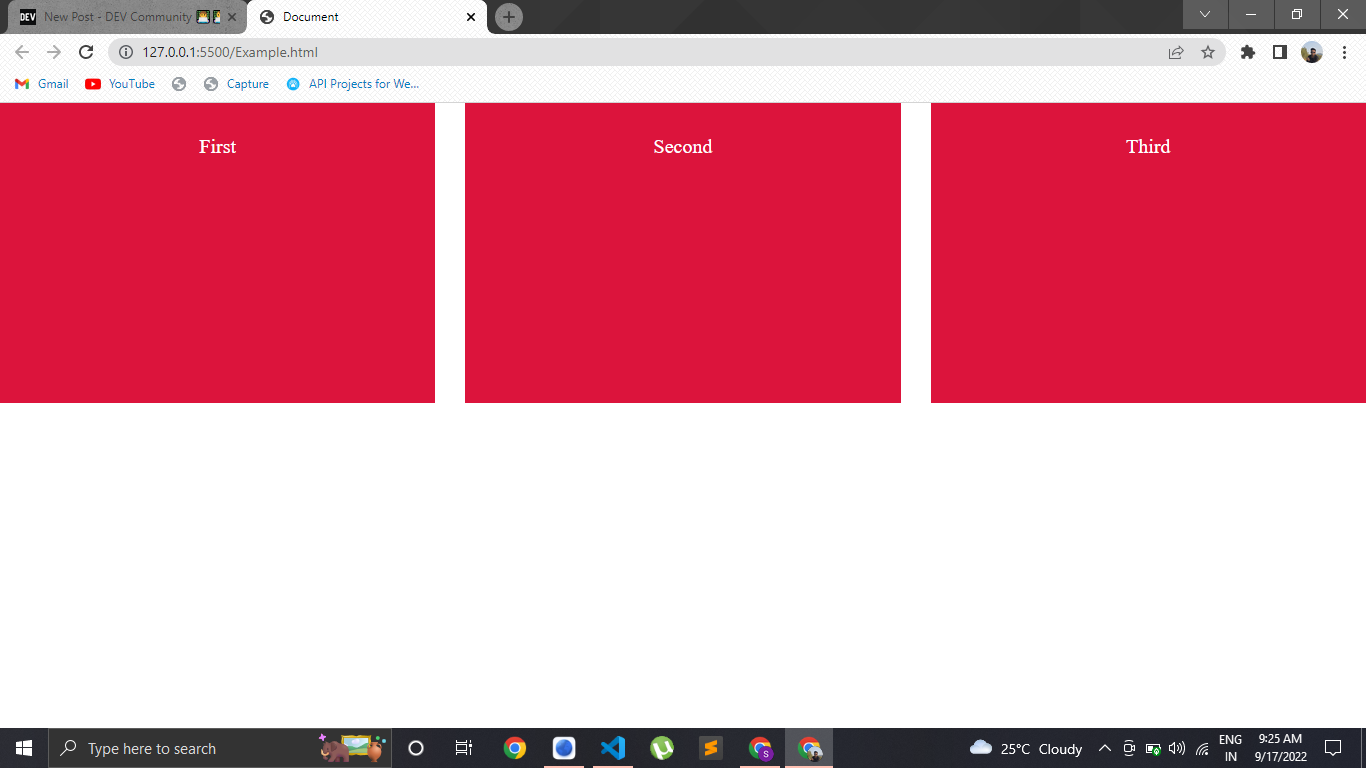The width and height of the screenshot is (1366, 768).
Task: Minimize the Chrome window
Action: pyautogui.click(x=1251, y=14)
